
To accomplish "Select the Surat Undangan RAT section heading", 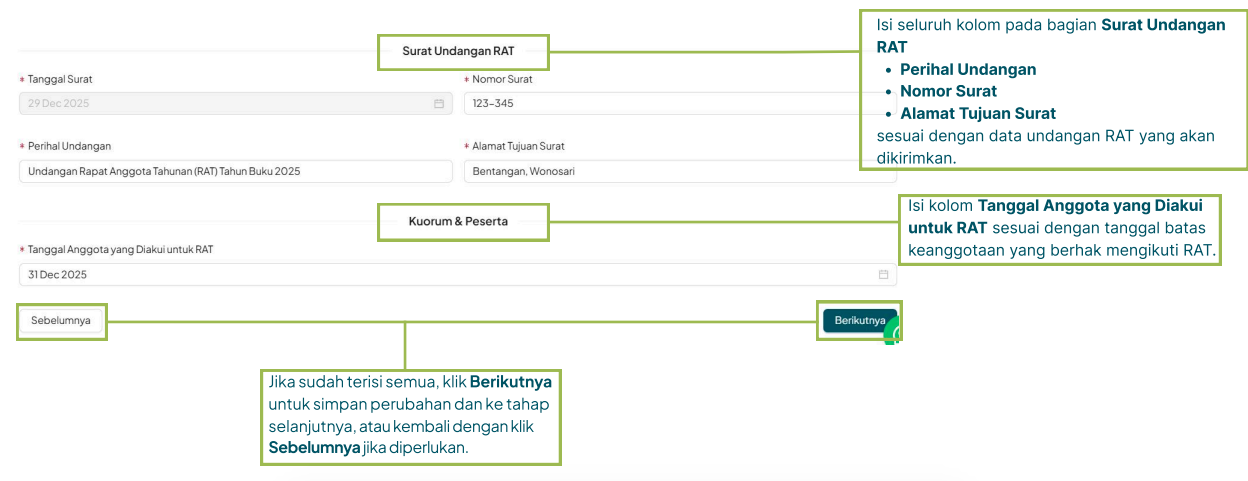I will click(x=462, y=51).
